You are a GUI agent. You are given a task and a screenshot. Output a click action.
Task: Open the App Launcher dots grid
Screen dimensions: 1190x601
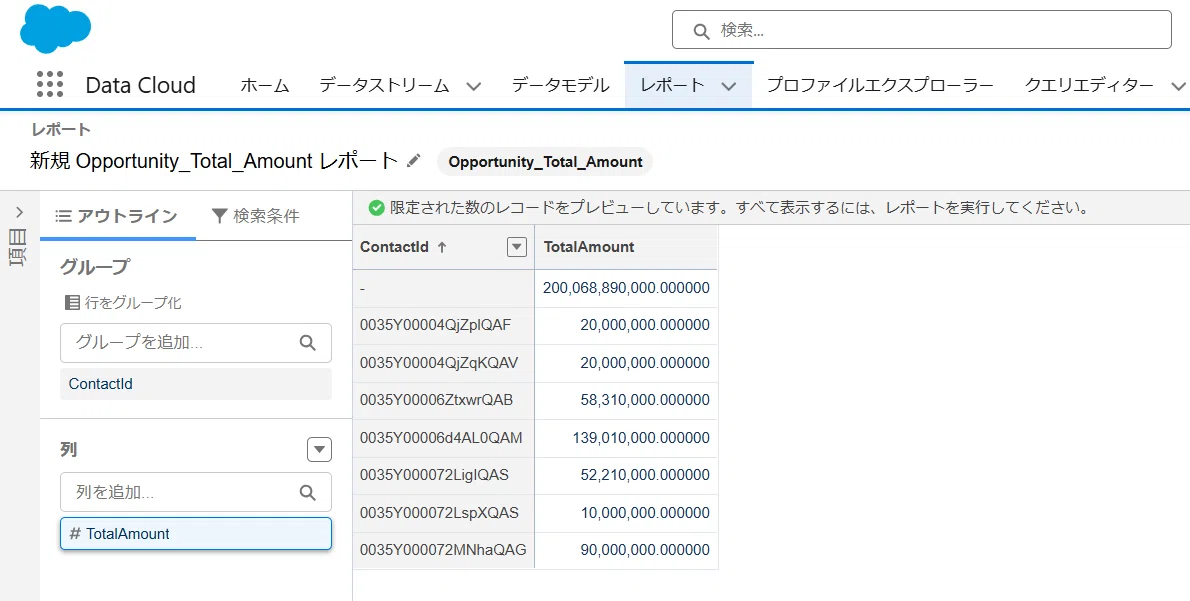tap(50, 84)
